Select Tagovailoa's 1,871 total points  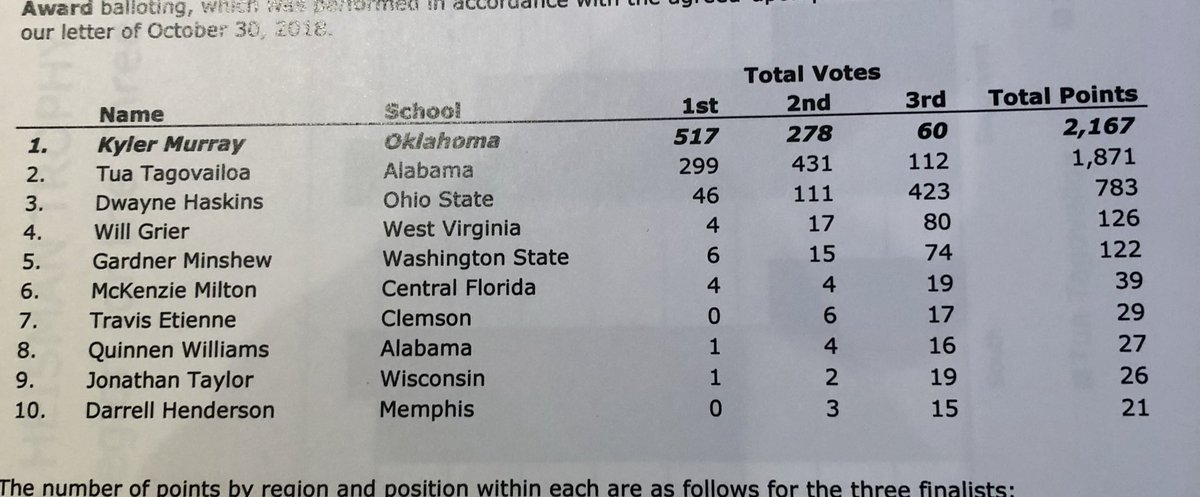1104,156
